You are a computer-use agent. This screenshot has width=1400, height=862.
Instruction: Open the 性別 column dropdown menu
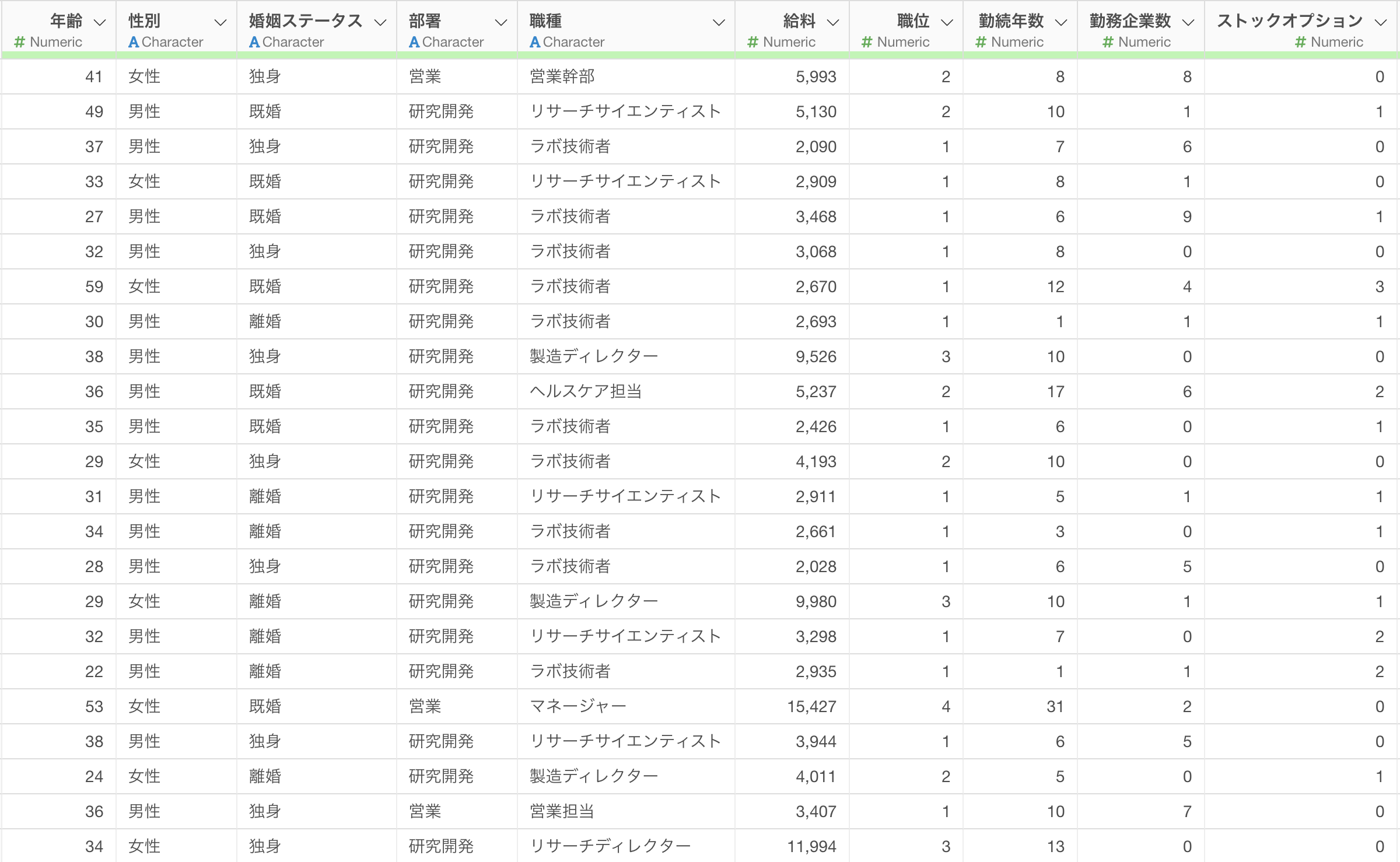220,22
